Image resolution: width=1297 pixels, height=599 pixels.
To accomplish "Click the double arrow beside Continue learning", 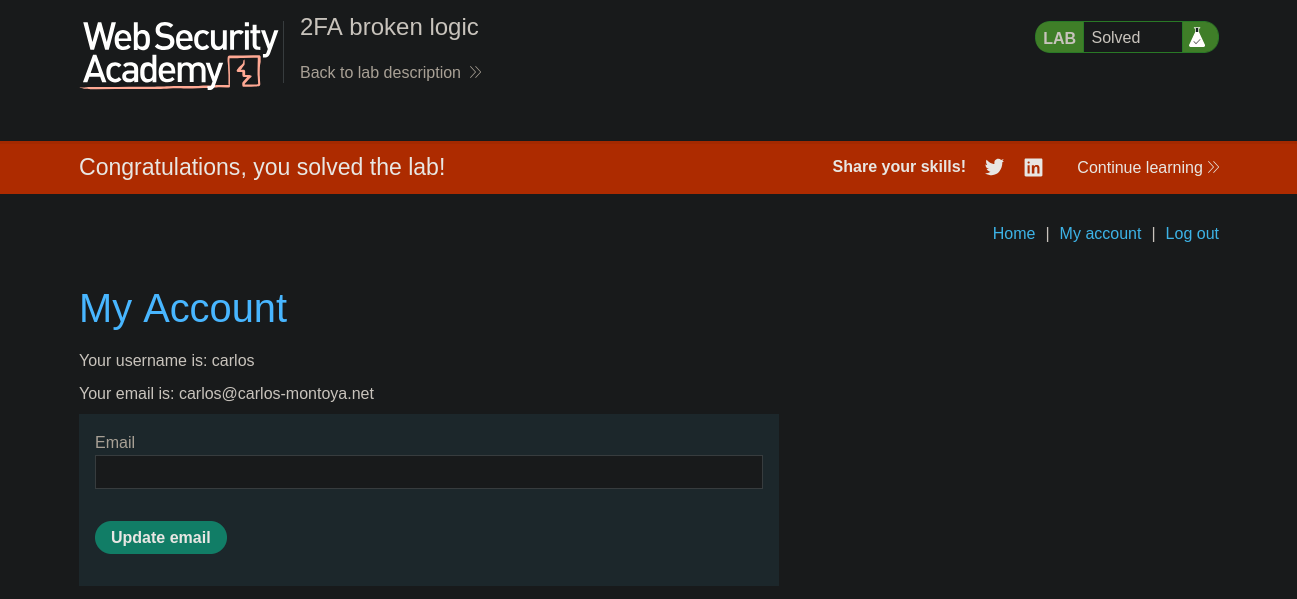I will point(1214,167).
